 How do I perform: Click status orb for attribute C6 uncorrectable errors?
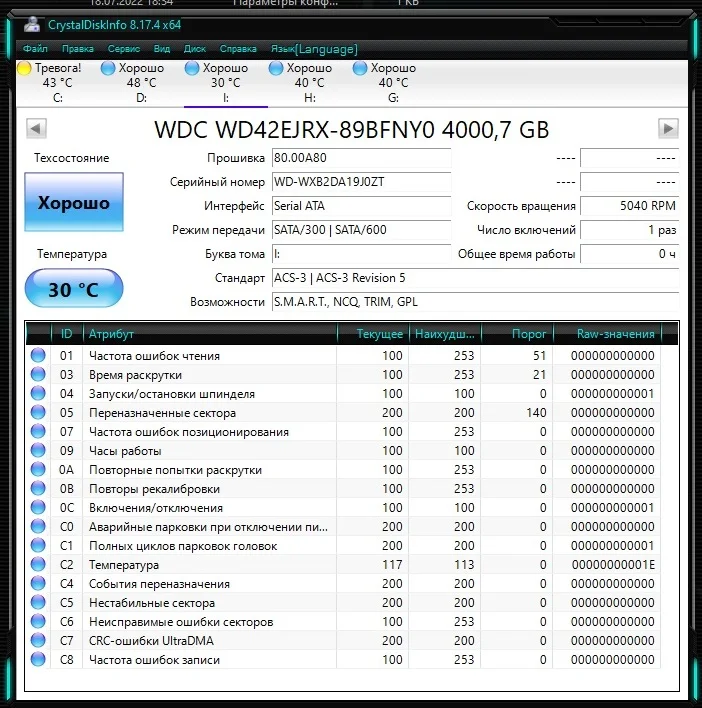click(38, 622)
